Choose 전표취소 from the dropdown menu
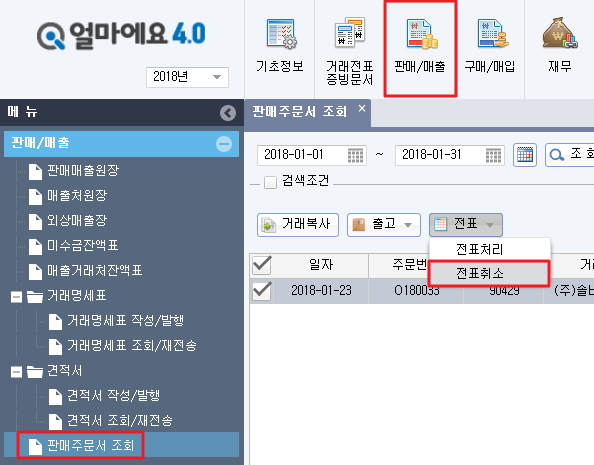This screenshot has height=465, width=594. click(x=480, y=273)
